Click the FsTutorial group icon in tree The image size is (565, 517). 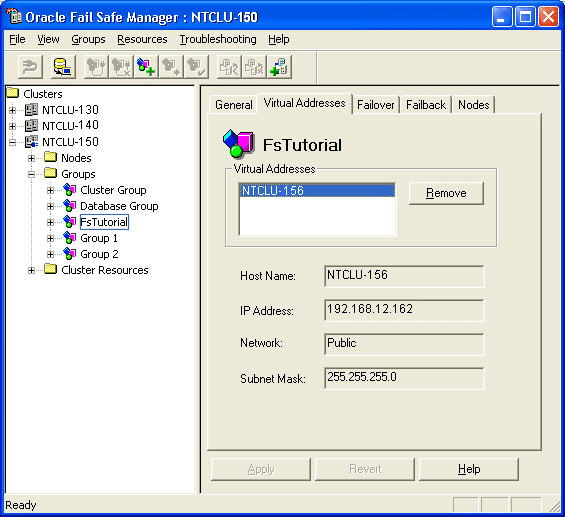pos(70,222)
